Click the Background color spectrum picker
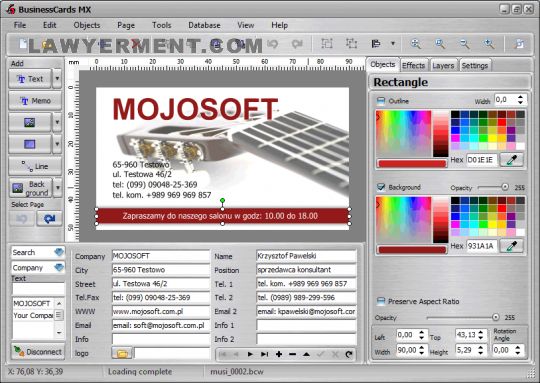The height and width of the screenshot is (383, 540). point(403,220)
